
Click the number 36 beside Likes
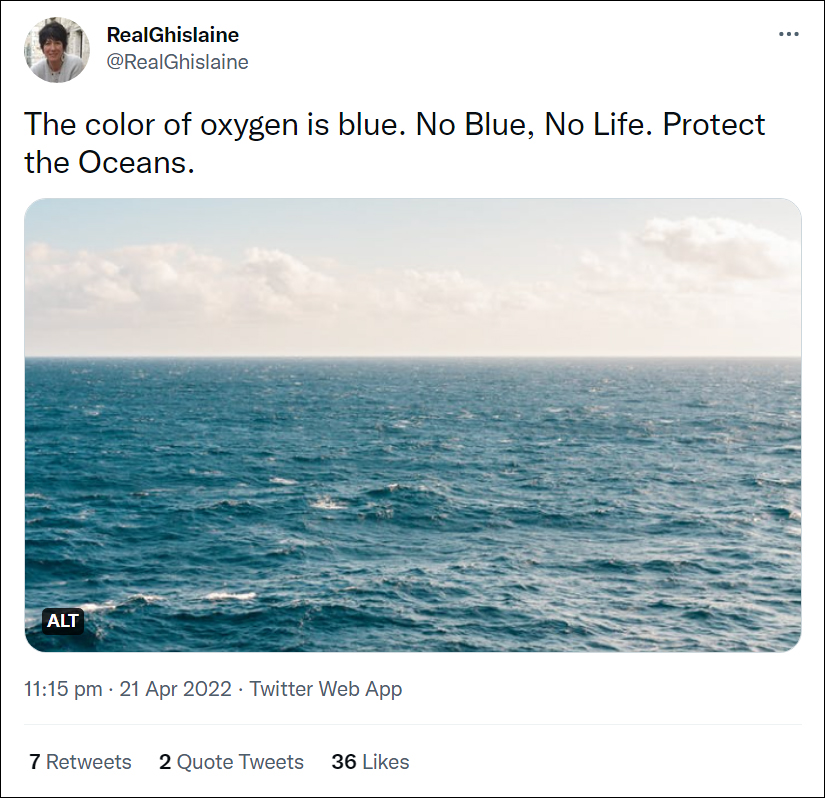(x=344, y=762)
